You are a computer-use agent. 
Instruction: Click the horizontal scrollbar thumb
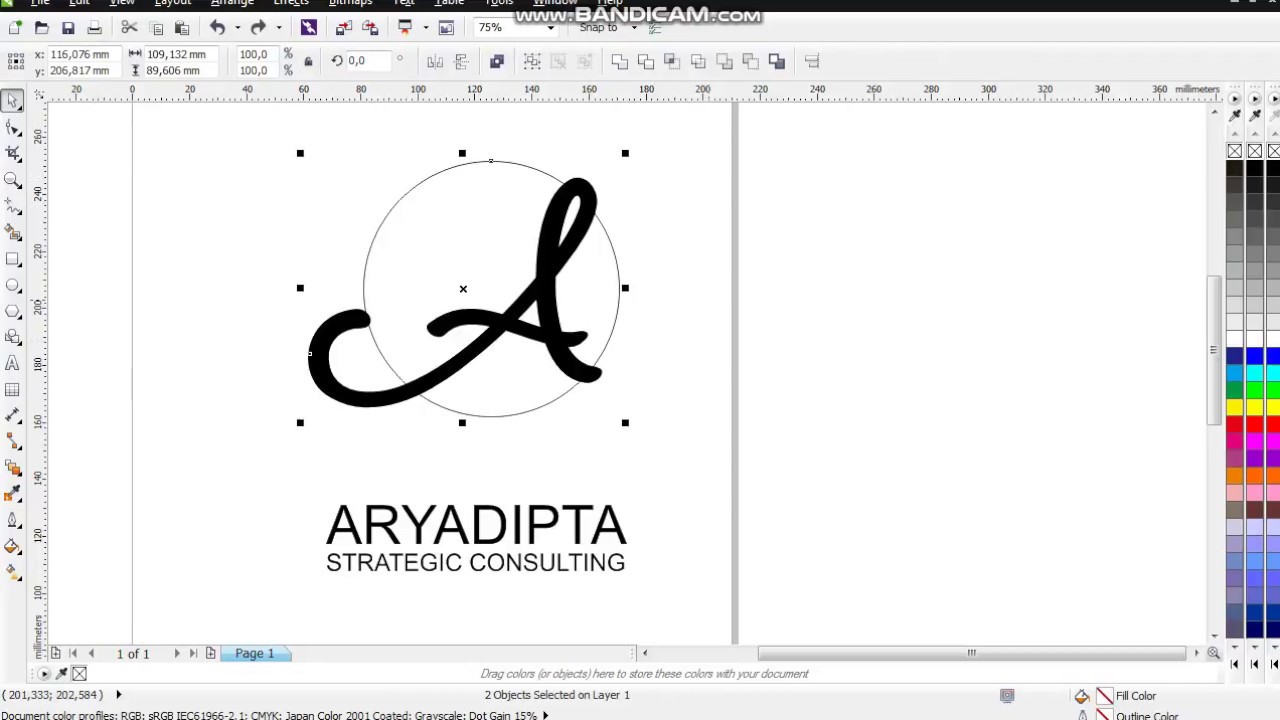tap(970, 653)
